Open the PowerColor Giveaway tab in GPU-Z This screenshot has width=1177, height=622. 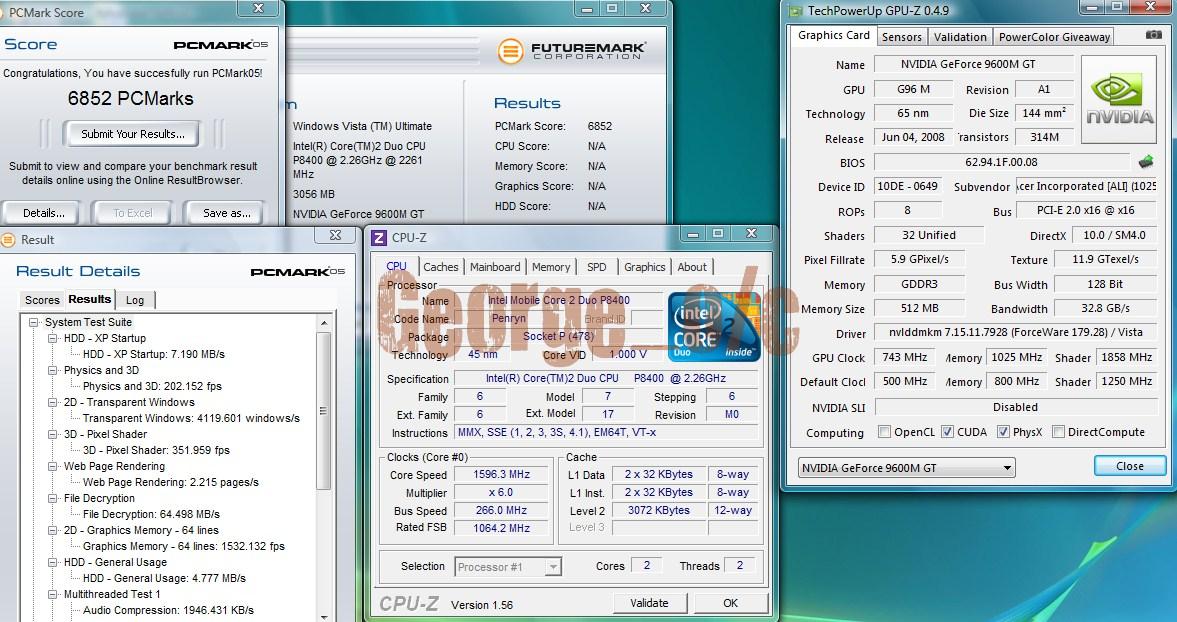click(1054, 37)
